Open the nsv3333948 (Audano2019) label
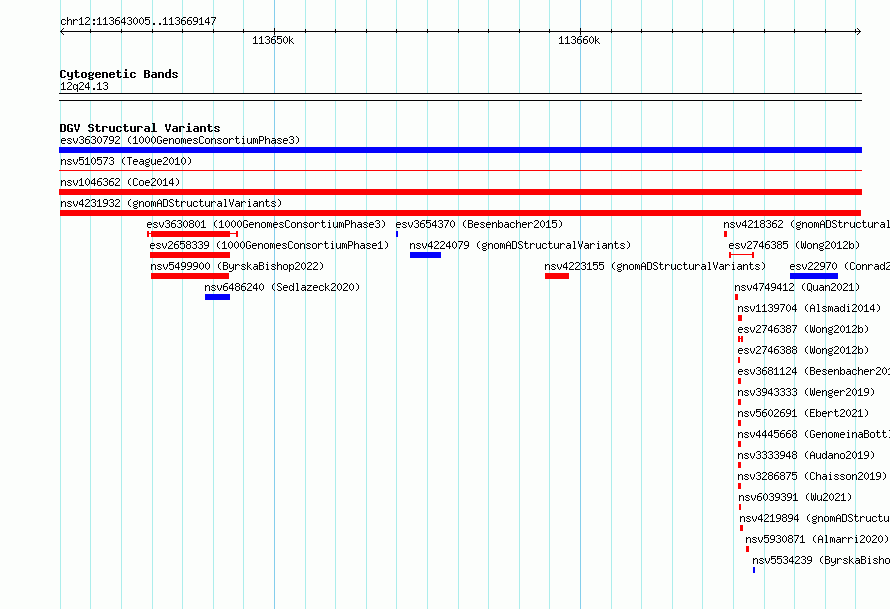This screenshot has width=890, height=609. [x=807, y=455]
